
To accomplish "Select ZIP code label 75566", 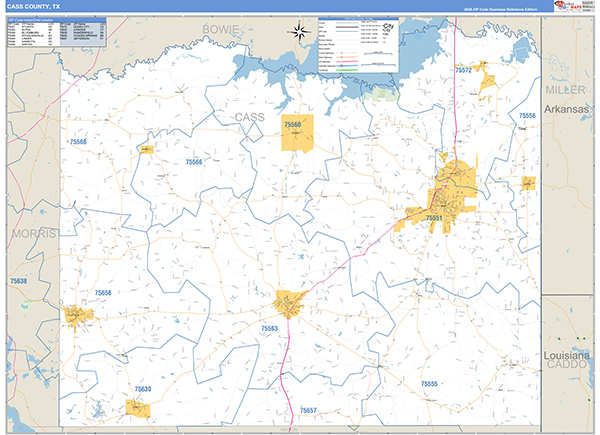I will [193, 161].
